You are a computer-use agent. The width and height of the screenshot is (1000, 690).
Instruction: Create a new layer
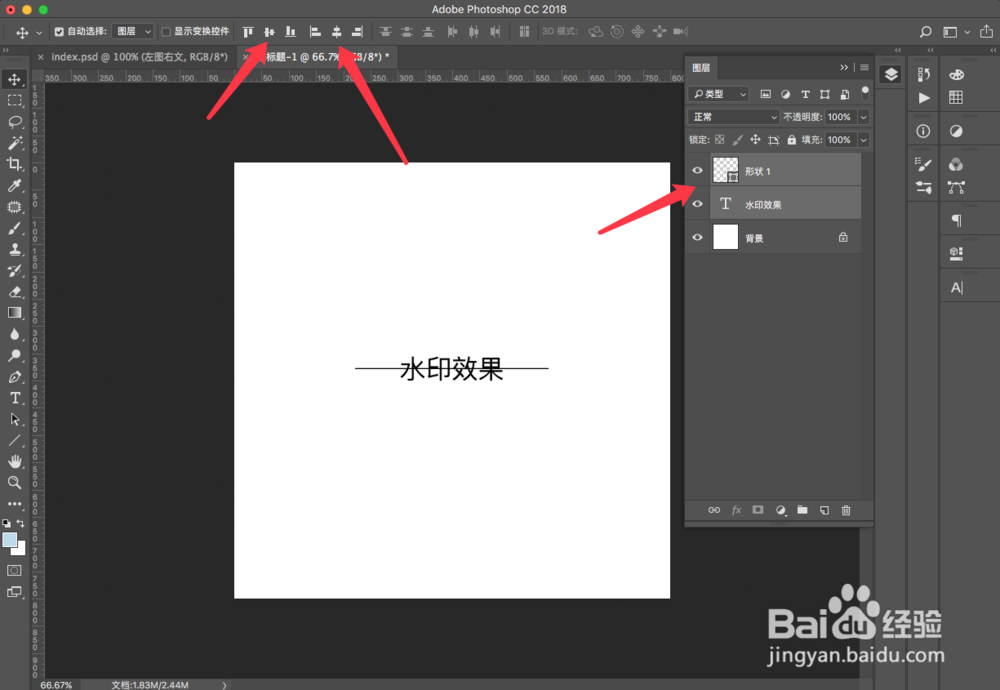pos(824,510)
